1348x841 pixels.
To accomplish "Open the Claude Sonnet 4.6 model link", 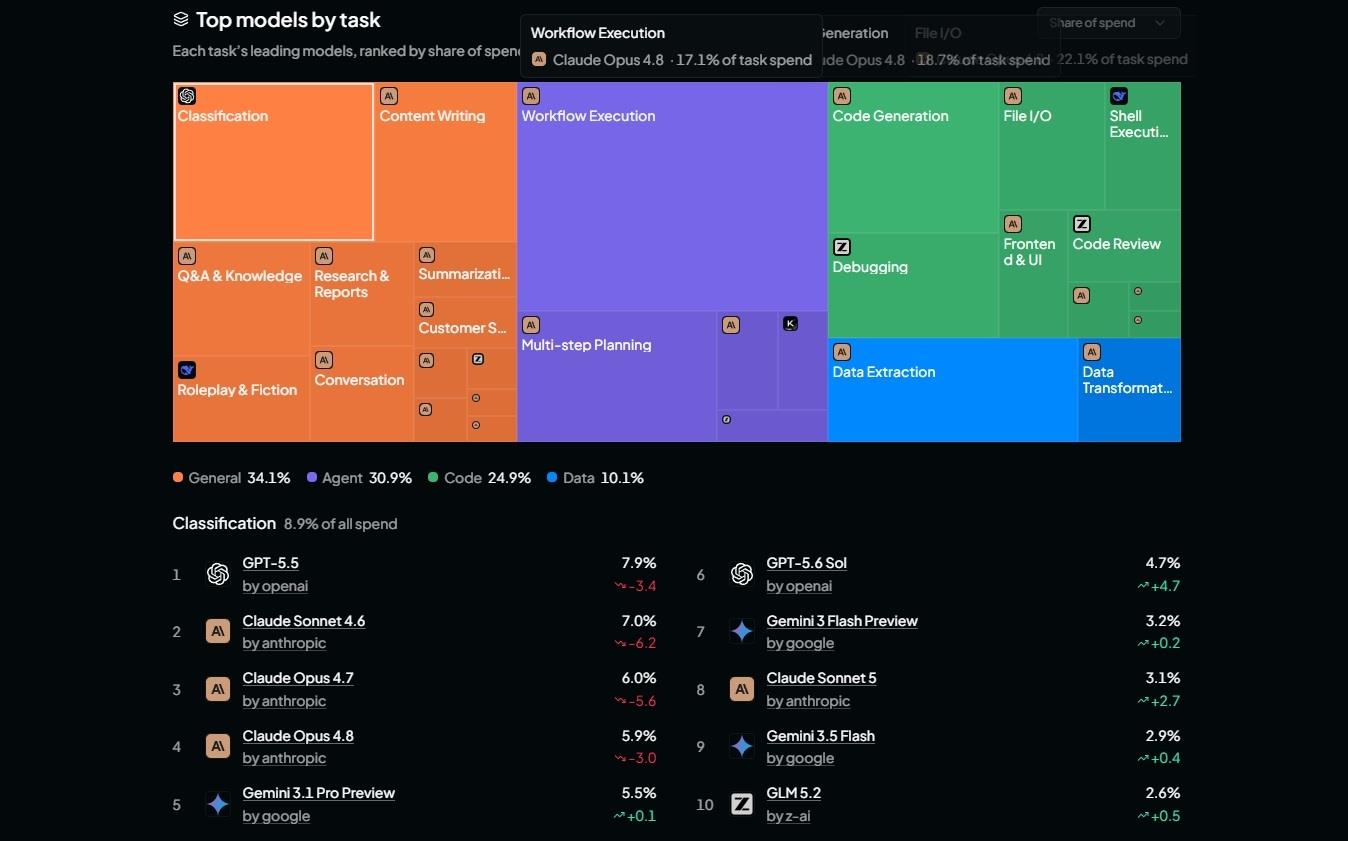I will (x=304, y=621).
